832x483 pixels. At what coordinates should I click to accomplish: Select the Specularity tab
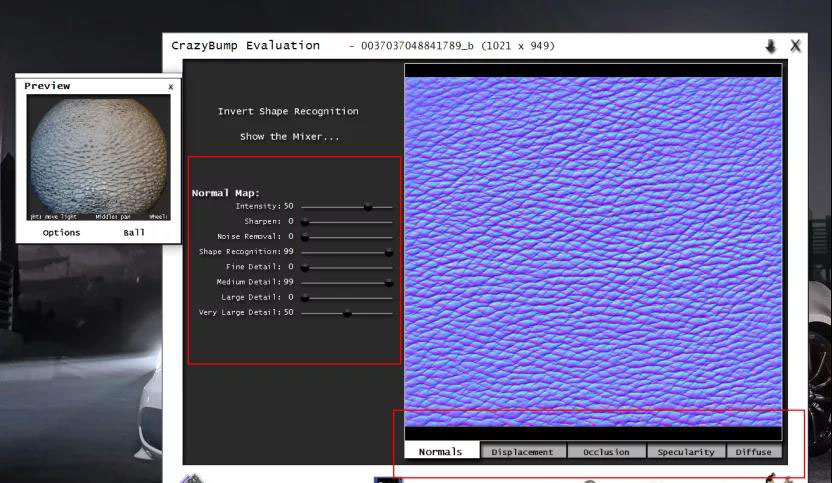point(686,451)
